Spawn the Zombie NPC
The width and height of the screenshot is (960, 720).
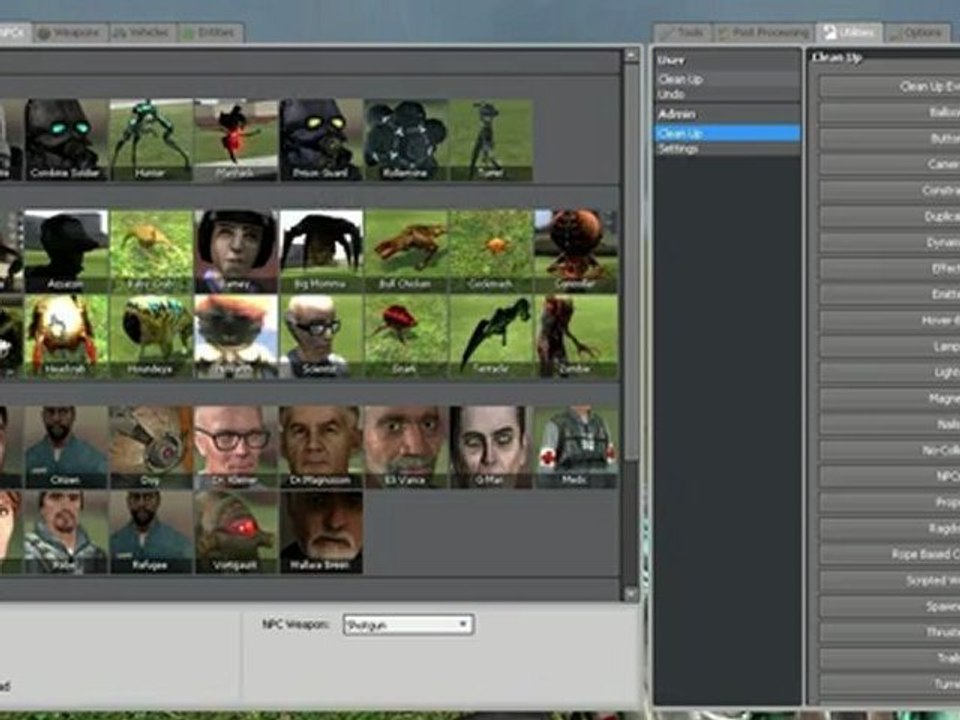point(576,336)
